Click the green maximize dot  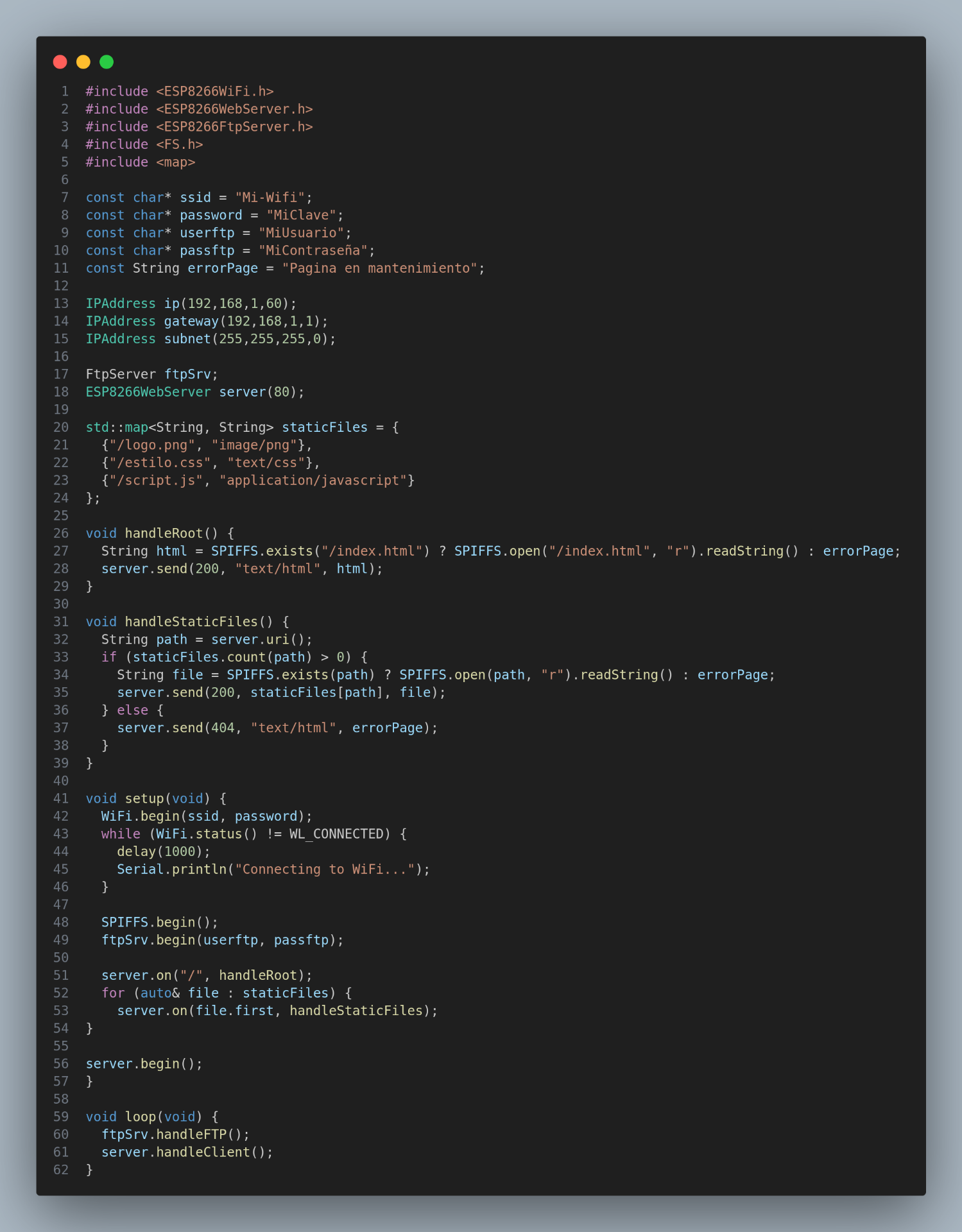(107, 62)
